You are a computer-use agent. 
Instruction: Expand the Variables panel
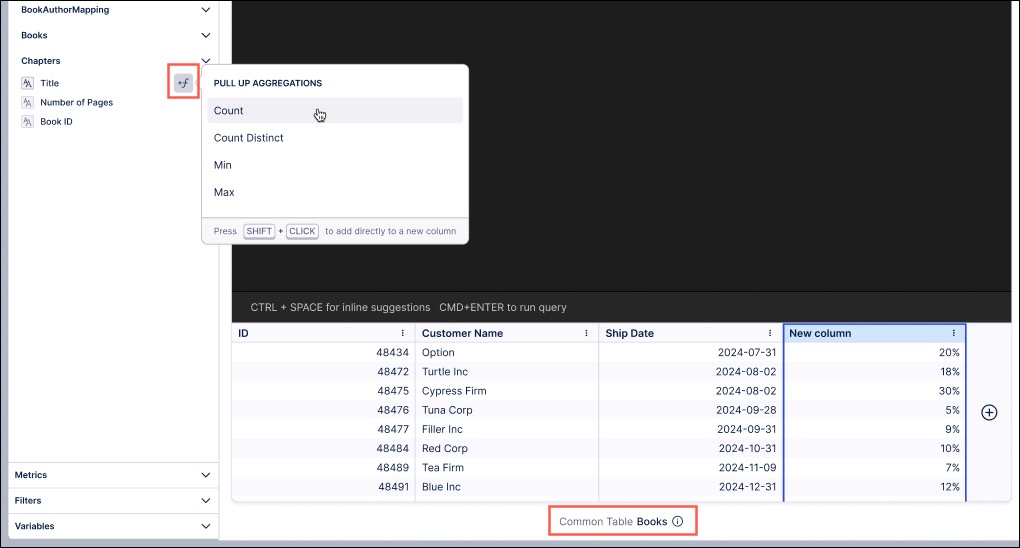[x=205, y=526]
